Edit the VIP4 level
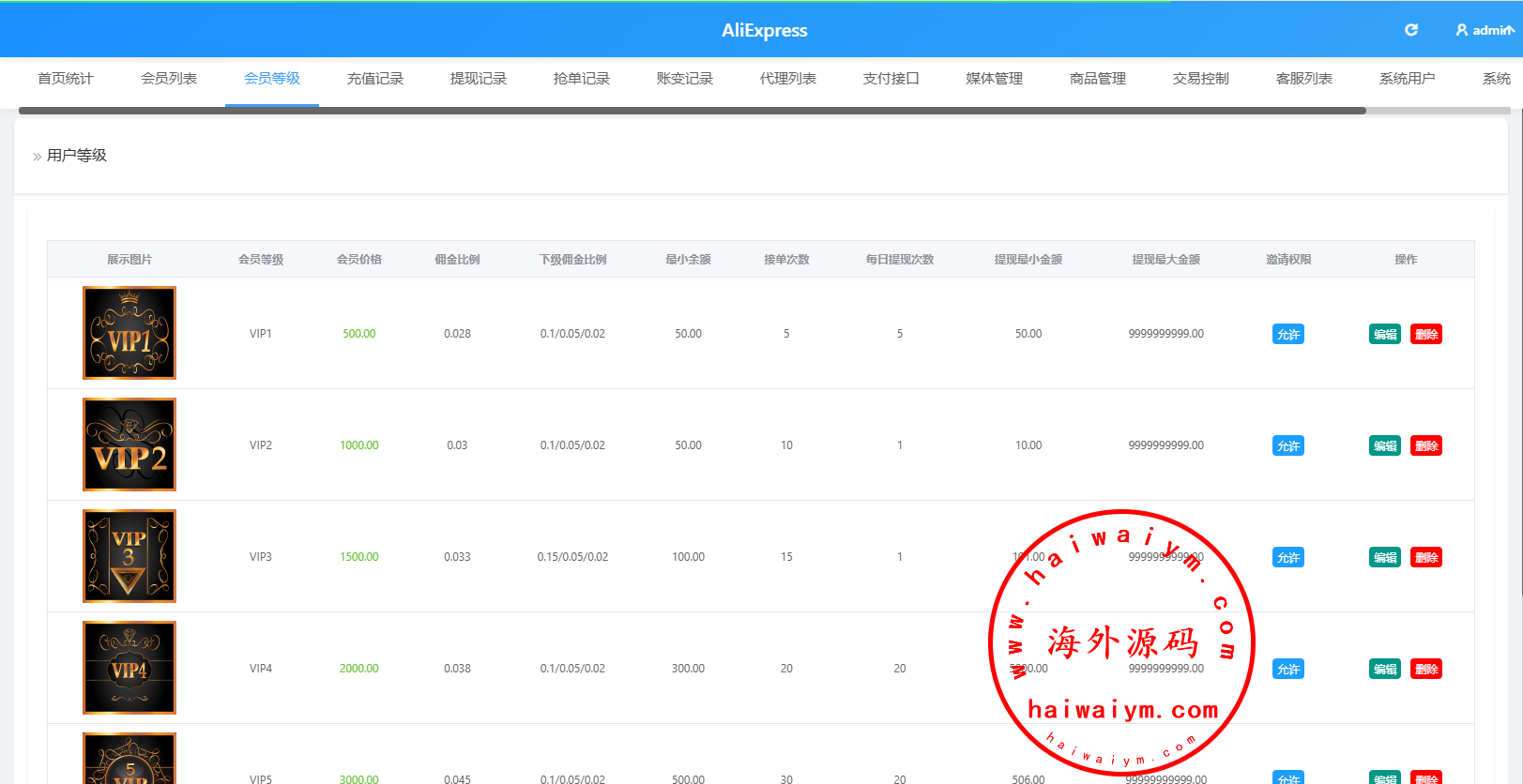The width and height of the screenshot is (1523, 784). (x=1385, y=669)
